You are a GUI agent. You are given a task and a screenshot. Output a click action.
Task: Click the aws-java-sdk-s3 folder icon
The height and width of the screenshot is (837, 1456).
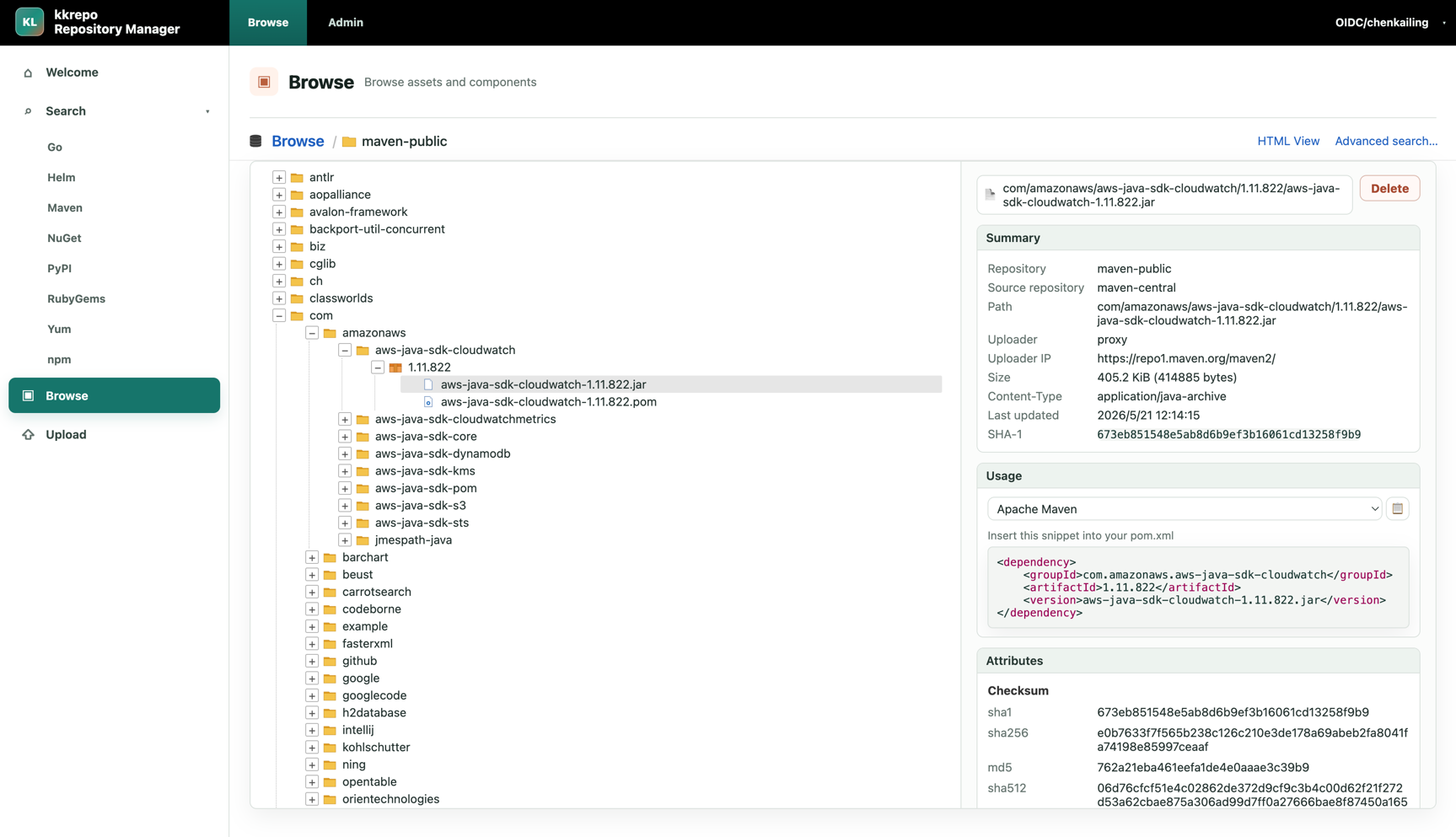(363, 506)
